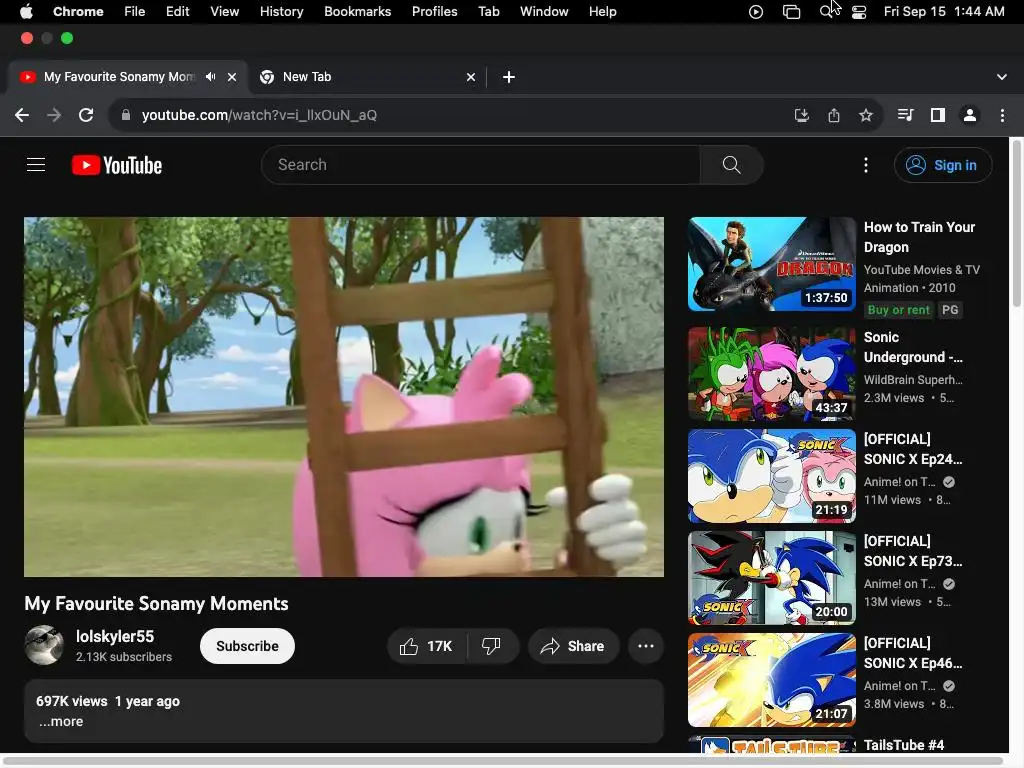Reload the YouTube page
1024x768 pixels.
coord(86,116)
